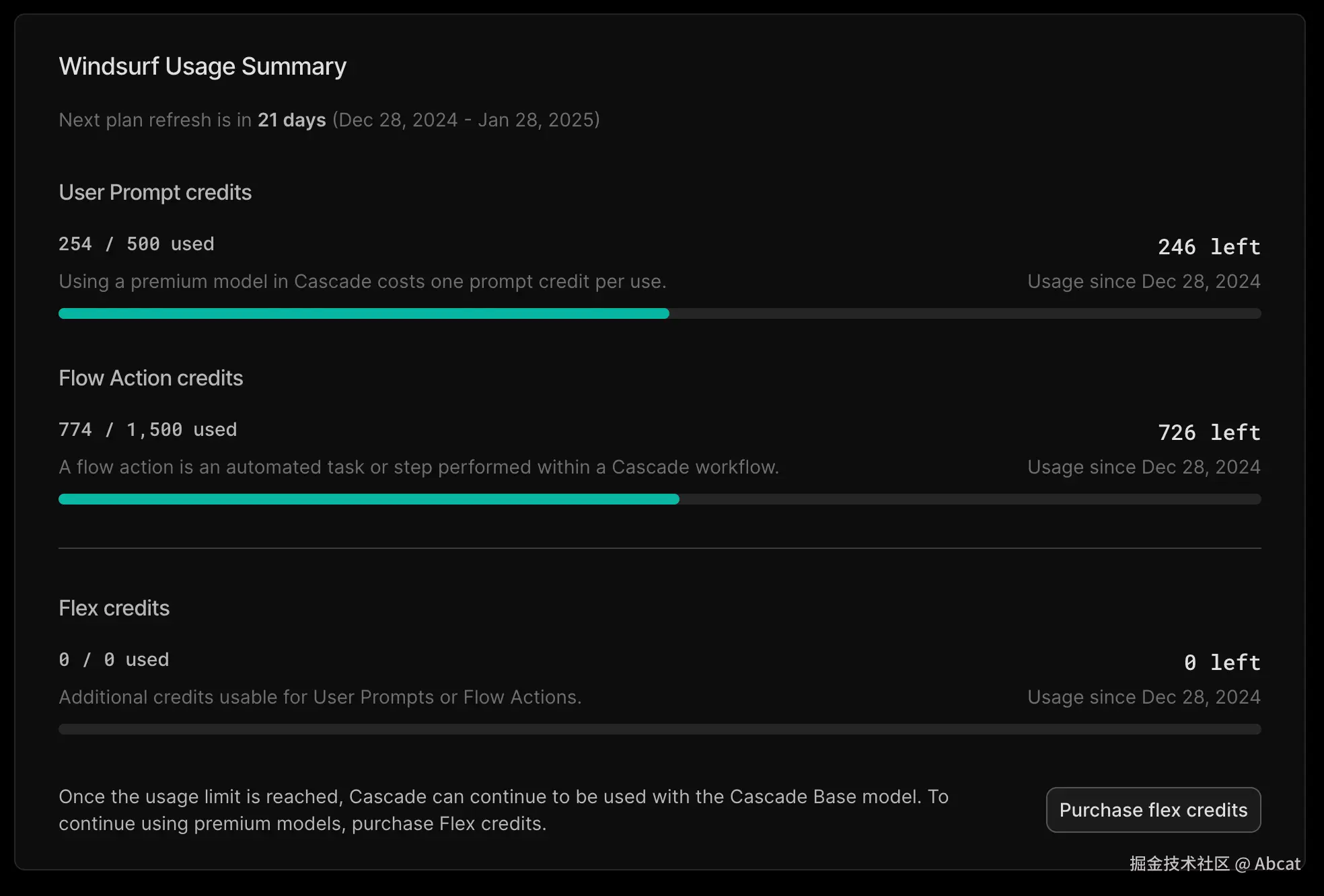The width and height of the screenshot is (1324, 896).
Task: Click the '774 / 1,500 used' counter
Action: [147, 430]
